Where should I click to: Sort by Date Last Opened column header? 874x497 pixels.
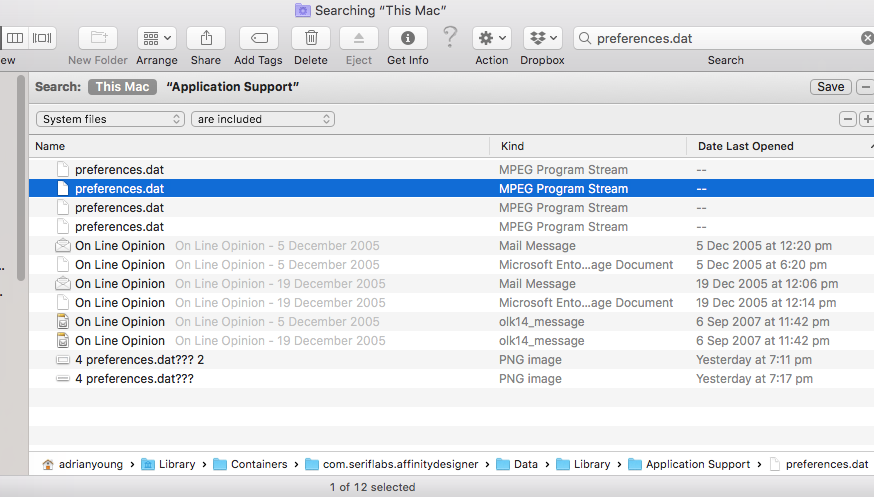pyautogui.click(x=745, y=146)
